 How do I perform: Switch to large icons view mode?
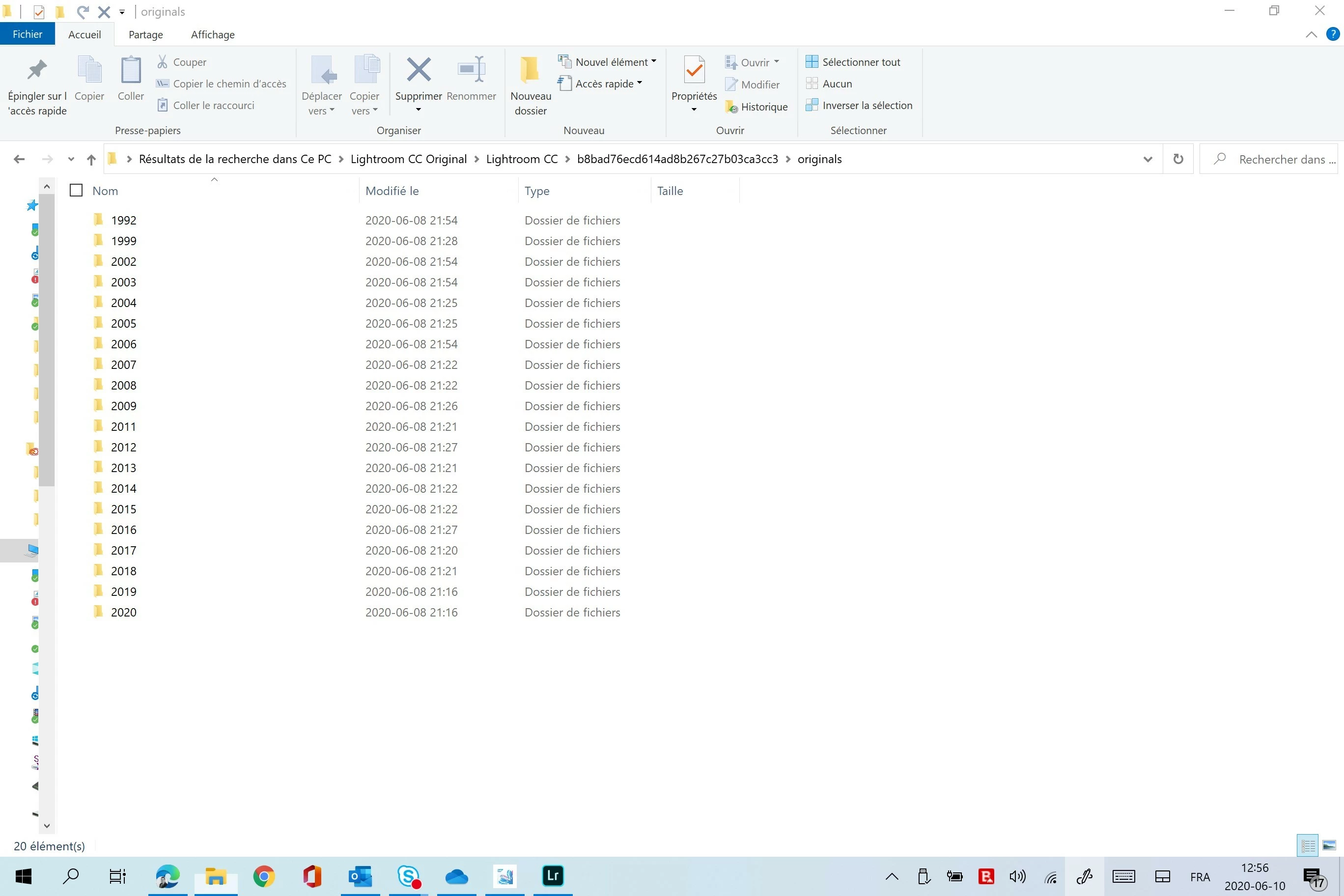click(1329, 845)
